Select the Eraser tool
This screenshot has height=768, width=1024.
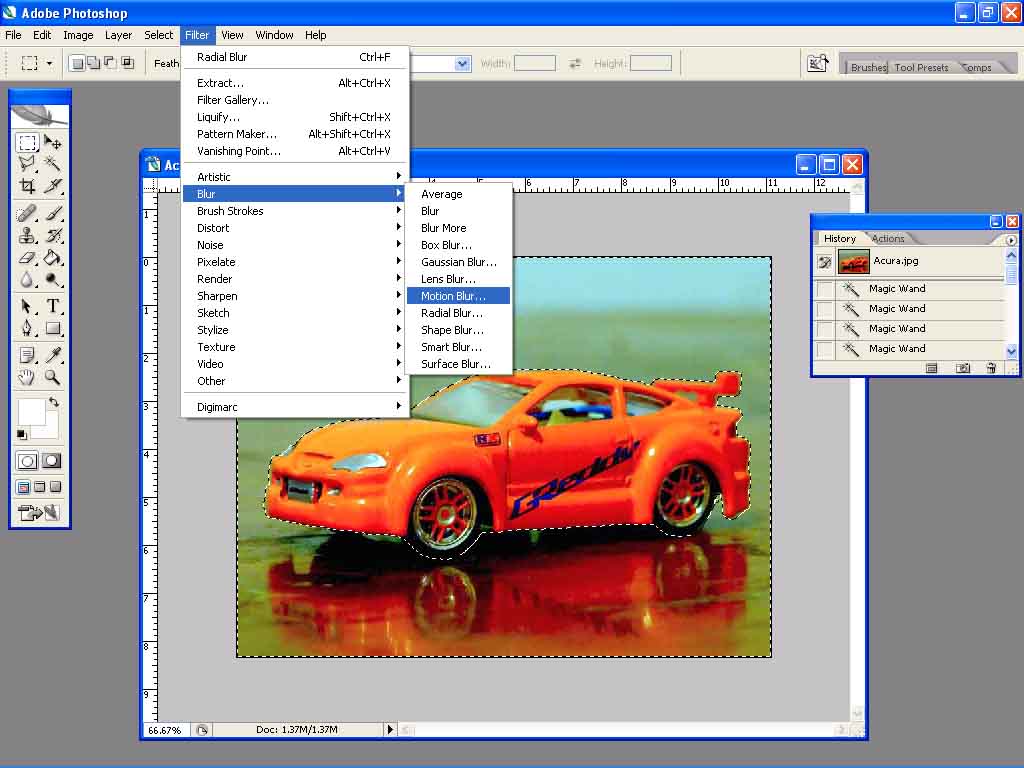[27, 257]
